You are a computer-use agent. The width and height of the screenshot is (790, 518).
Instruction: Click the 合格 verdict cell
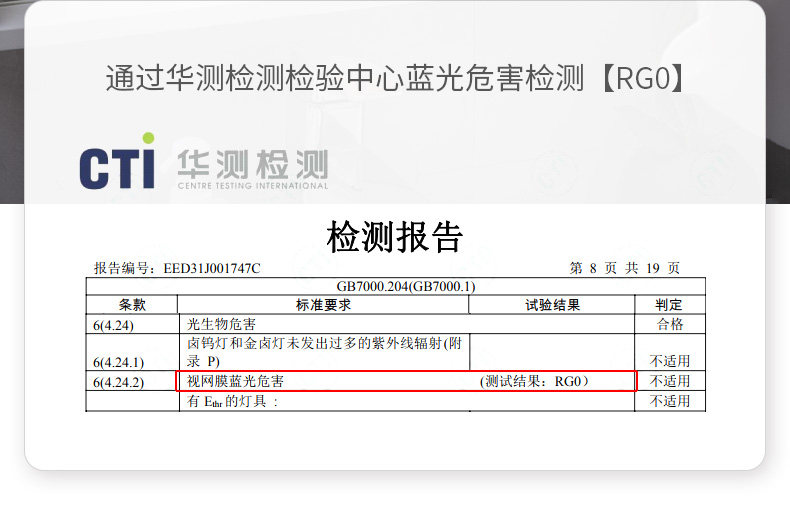click(x=670, y=325)
